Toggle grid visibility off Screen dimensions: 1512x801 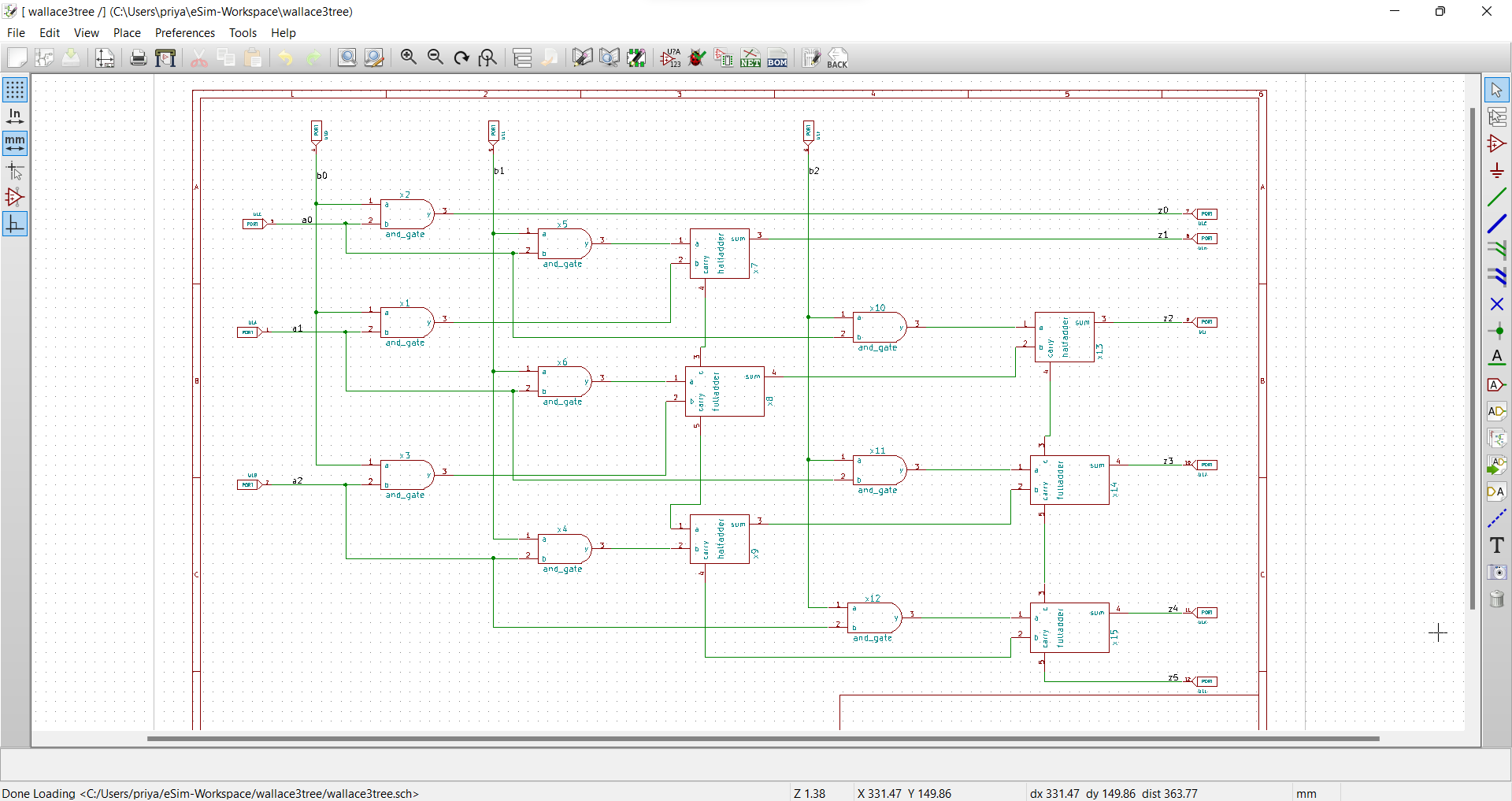click(x=15, y=90)
